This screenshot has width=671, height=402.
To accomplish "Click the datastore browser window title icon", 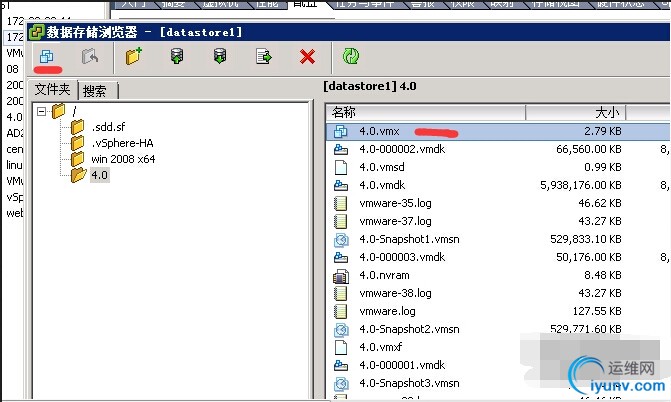I will [36, 32].
